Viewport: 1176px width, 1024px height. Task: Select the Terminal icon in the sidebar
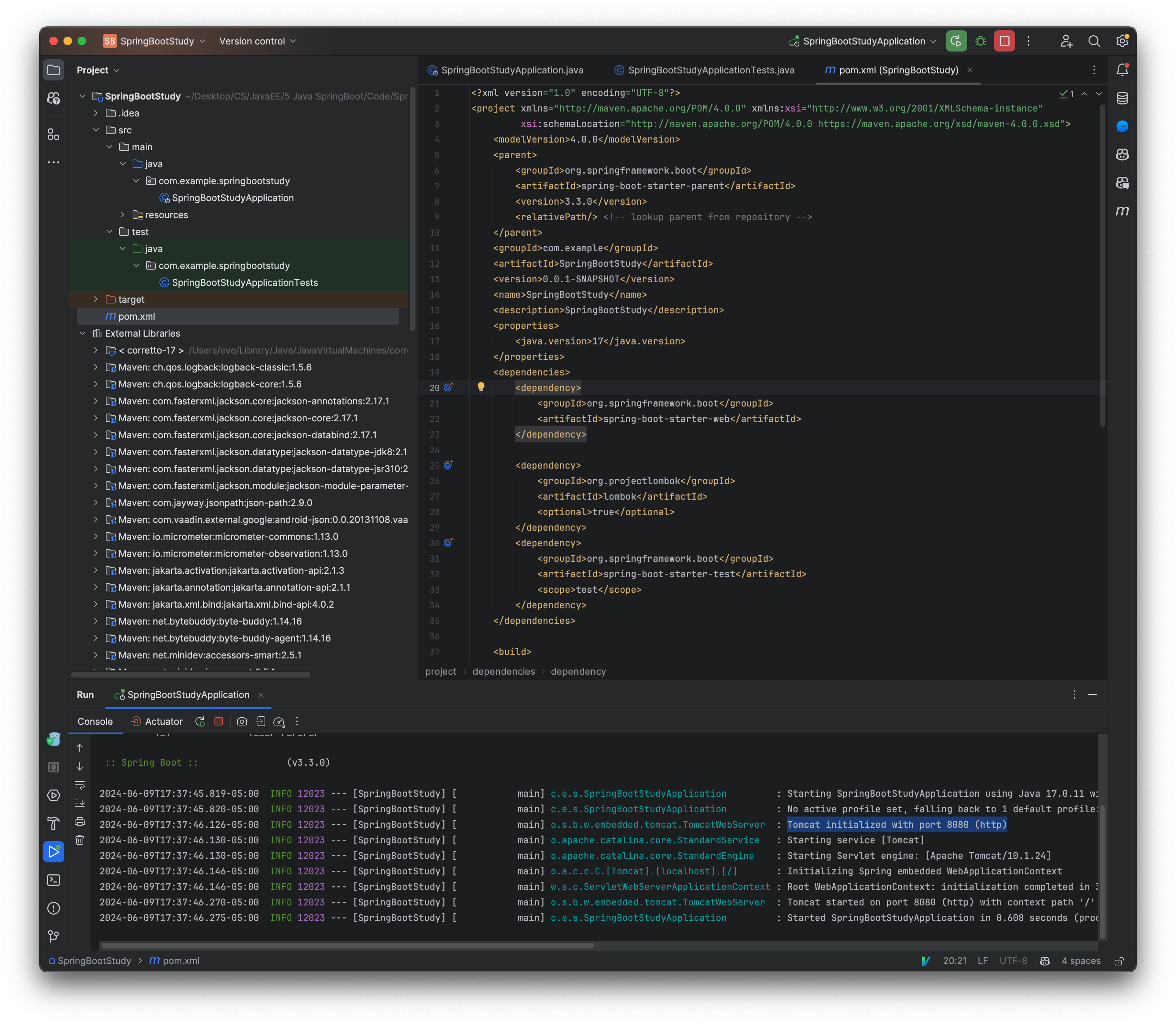54,880
